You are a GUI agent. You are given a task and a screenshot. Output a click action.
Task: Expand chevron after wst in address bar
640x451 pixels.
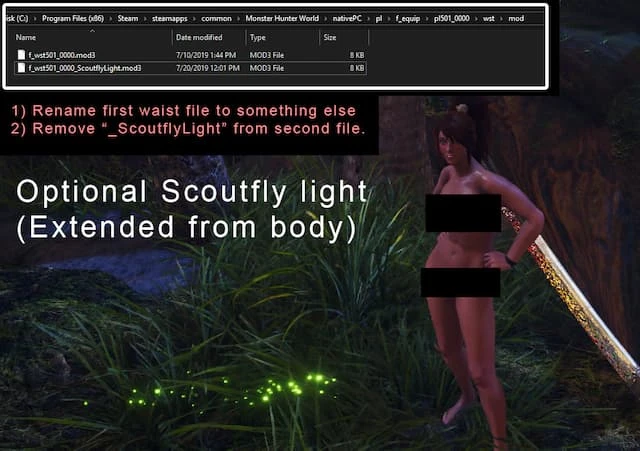click(501, 19)
